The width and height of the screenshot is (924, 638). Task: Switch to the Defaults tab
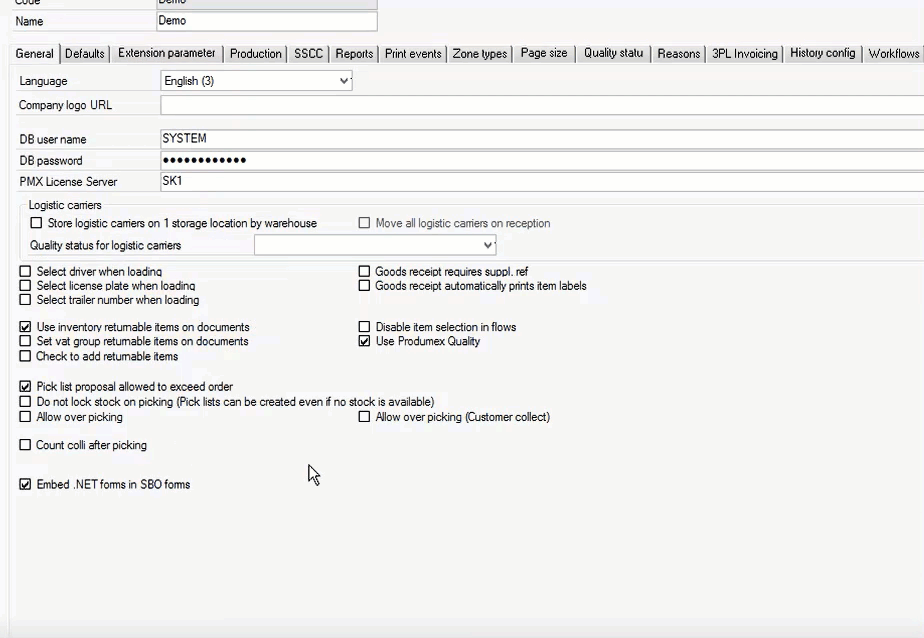pyautogui.click(x=85, y=54)
